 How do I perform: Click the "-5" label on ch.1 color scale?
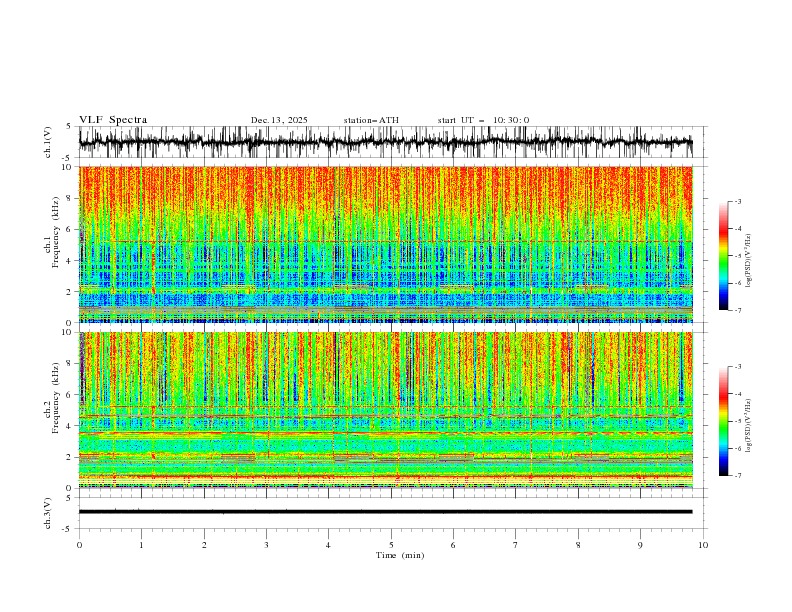(737, 256)
